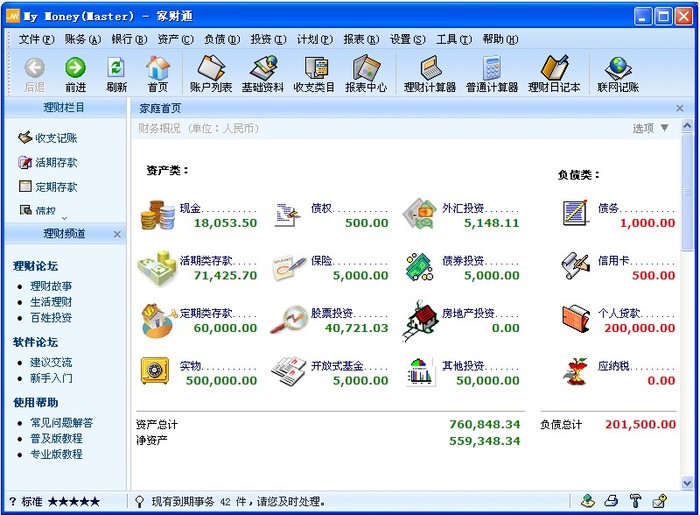Open the 理财计算器 tool

click(430, 74)
